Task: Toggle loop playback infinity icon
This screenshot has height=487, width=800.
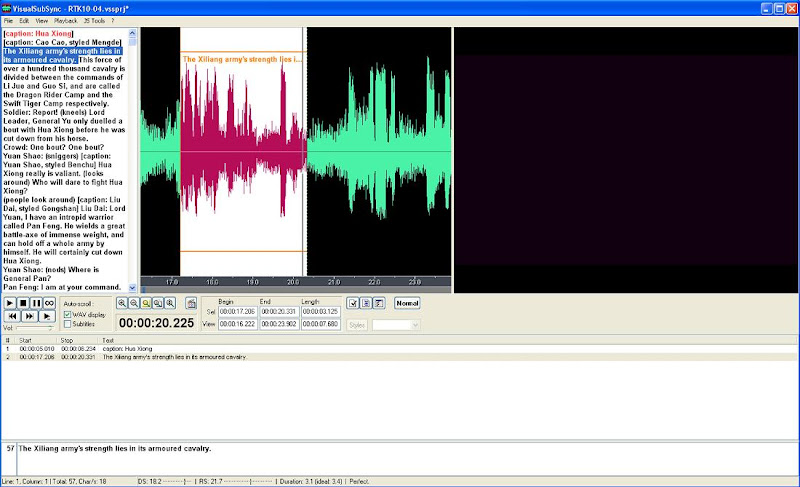Action: point(49,303)
